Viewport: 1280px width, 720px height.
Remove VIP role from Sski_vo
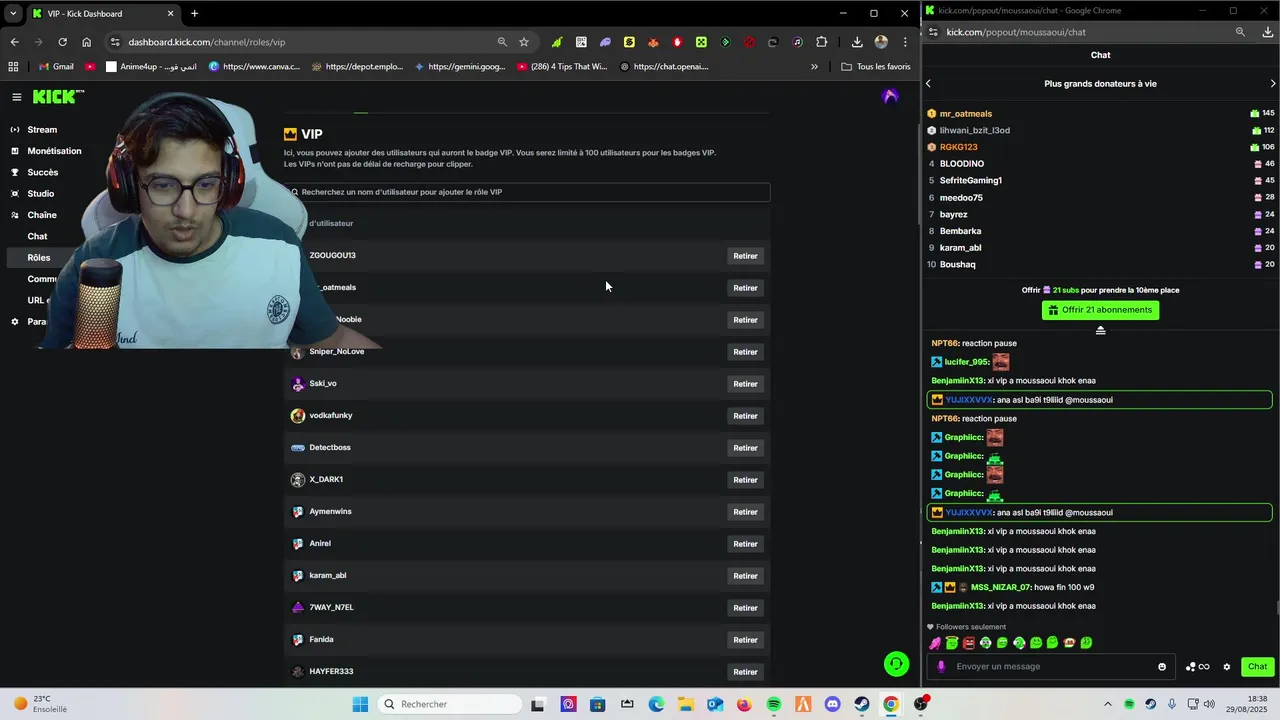click(745, 384)
